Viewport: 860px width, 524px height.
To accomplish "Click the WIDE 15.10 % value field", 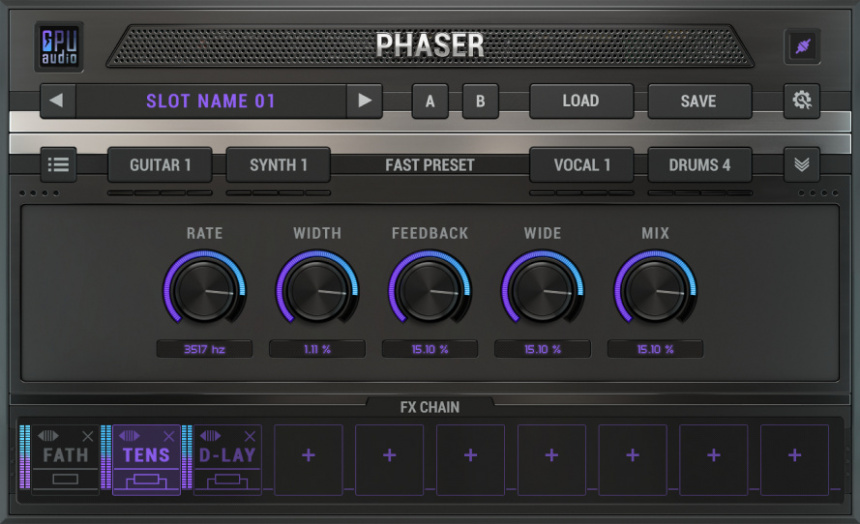I will point(542,349).
